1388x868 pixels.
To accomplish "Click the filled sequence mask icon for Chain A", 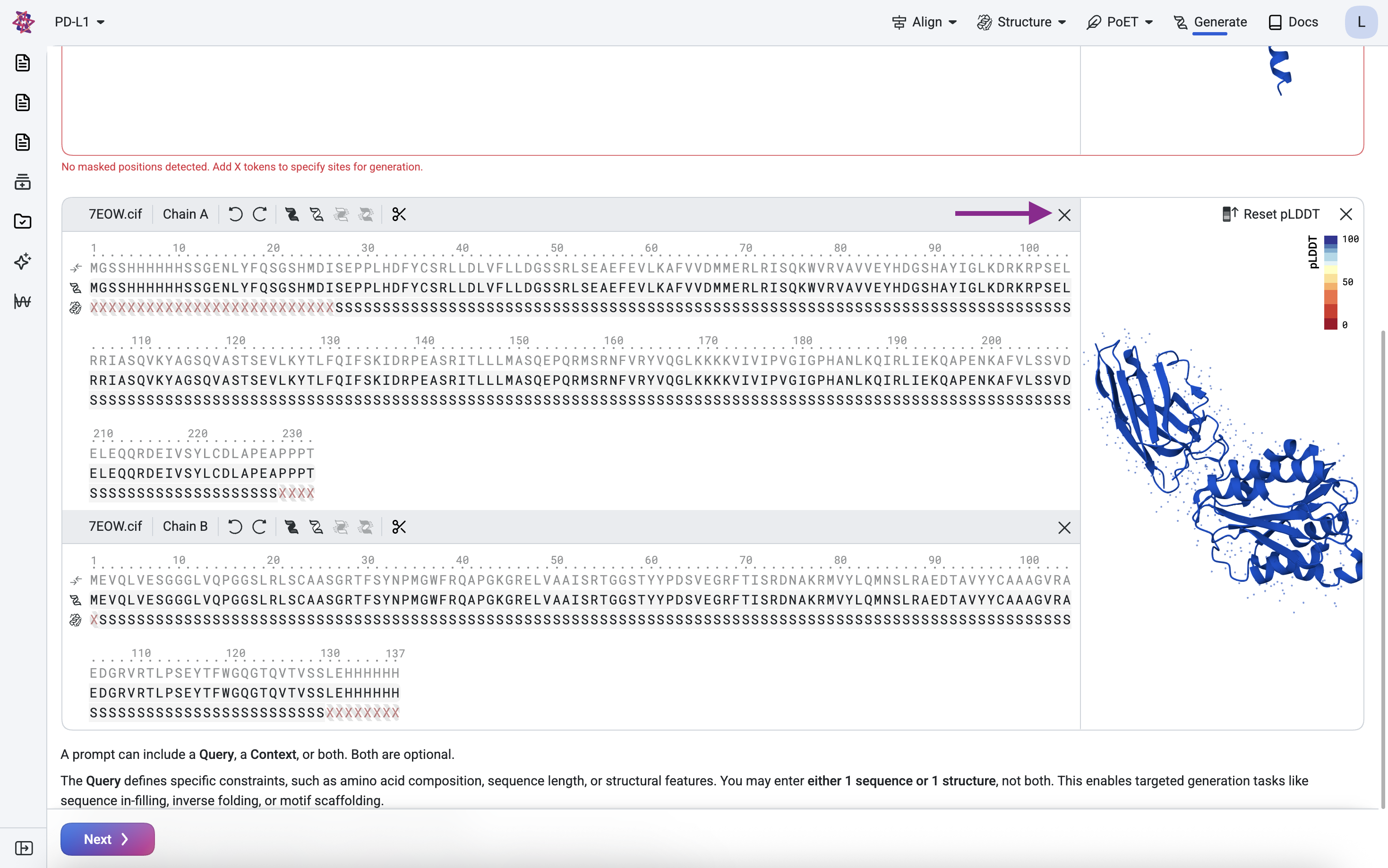I will click(x=292, y=215).
